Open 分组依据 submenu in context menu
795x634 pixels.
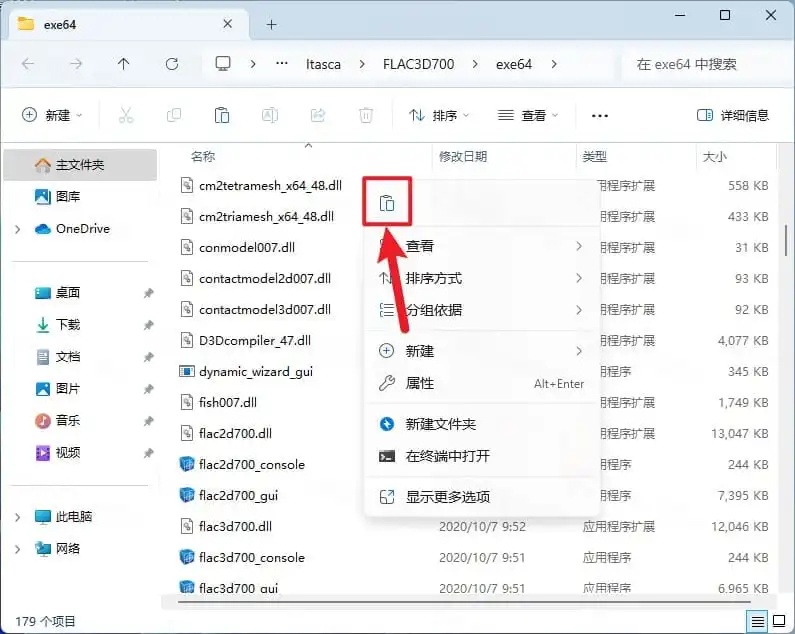481,310
